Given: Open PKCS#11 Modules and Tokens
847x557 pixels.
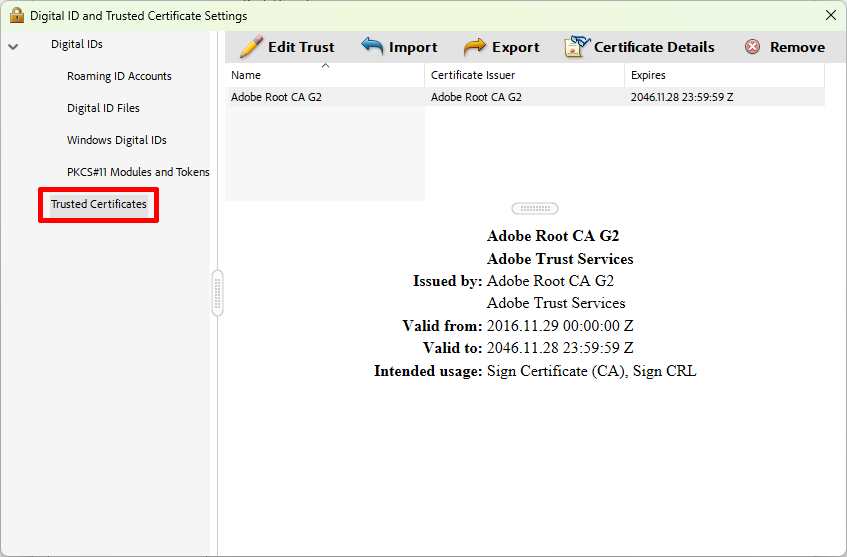Looking at the screenshot, I should 138,172.
